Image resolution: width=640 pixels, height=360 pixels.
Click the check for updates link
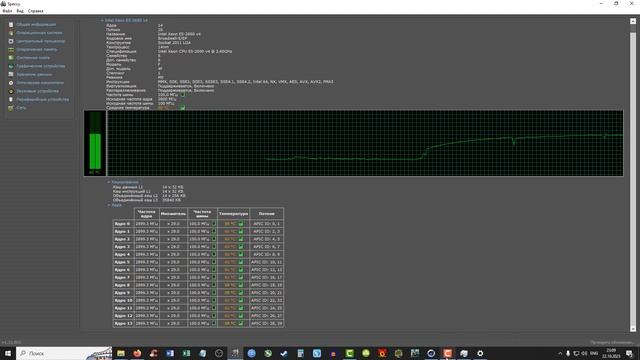(612, 342)
